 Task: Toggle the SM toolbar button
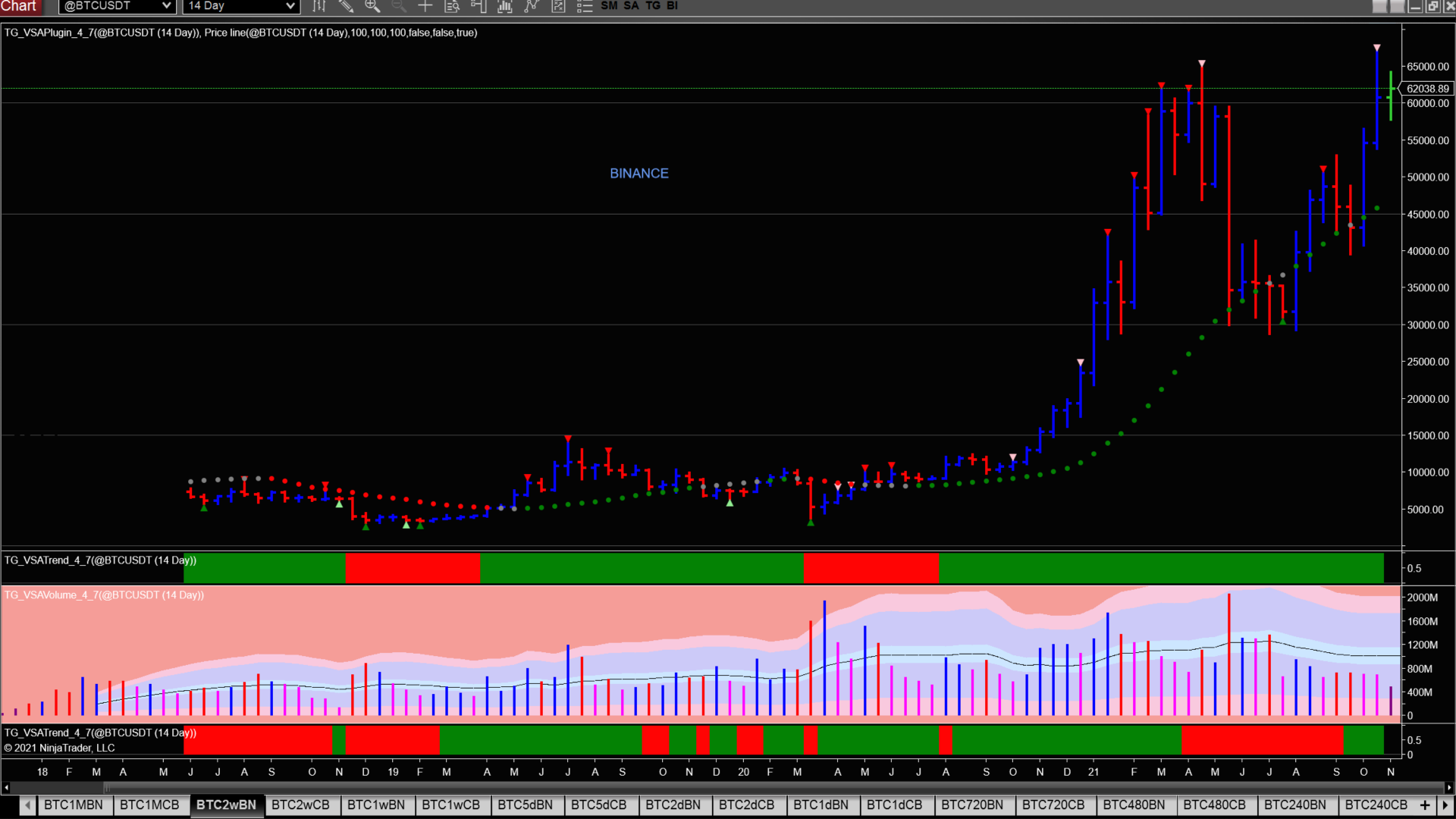tap(609, 6)
